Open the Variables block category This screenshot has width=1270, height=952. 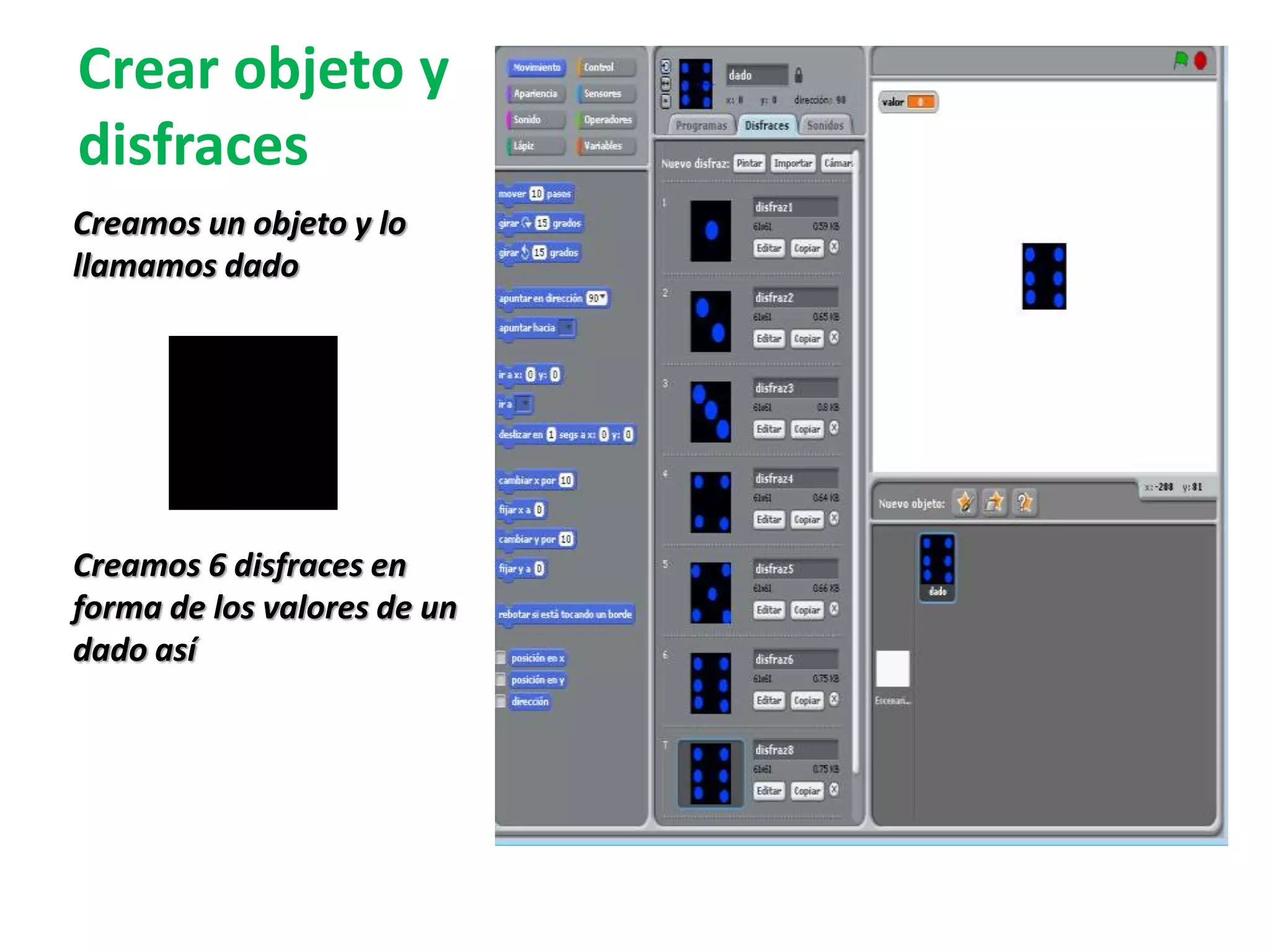click(x=606, y=146)
